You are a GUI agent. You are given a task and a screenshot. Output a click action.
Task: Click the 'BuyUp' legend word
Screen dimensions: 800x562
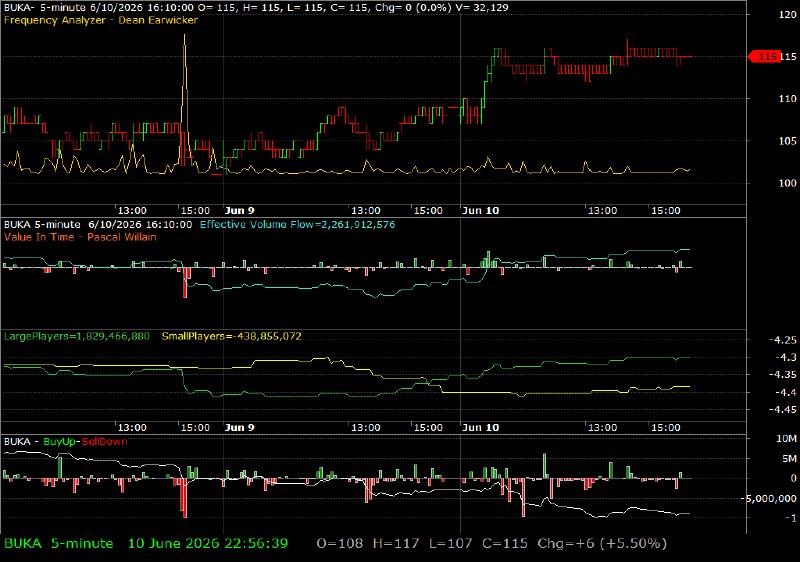pyautogui.click(x=59, y=442)
